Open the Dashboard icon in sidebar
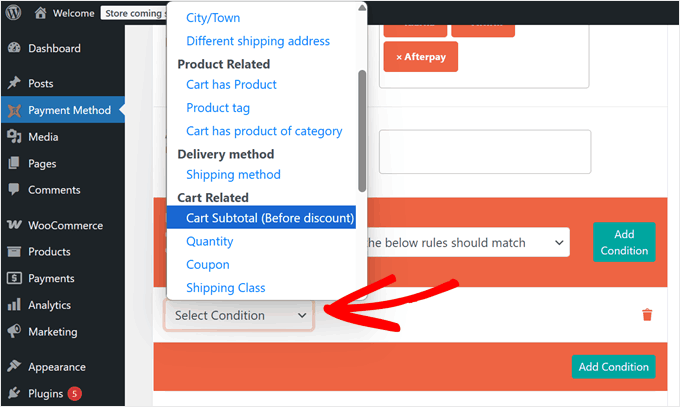The height and width of the screenshot is (407, 680). pos(14,48)
